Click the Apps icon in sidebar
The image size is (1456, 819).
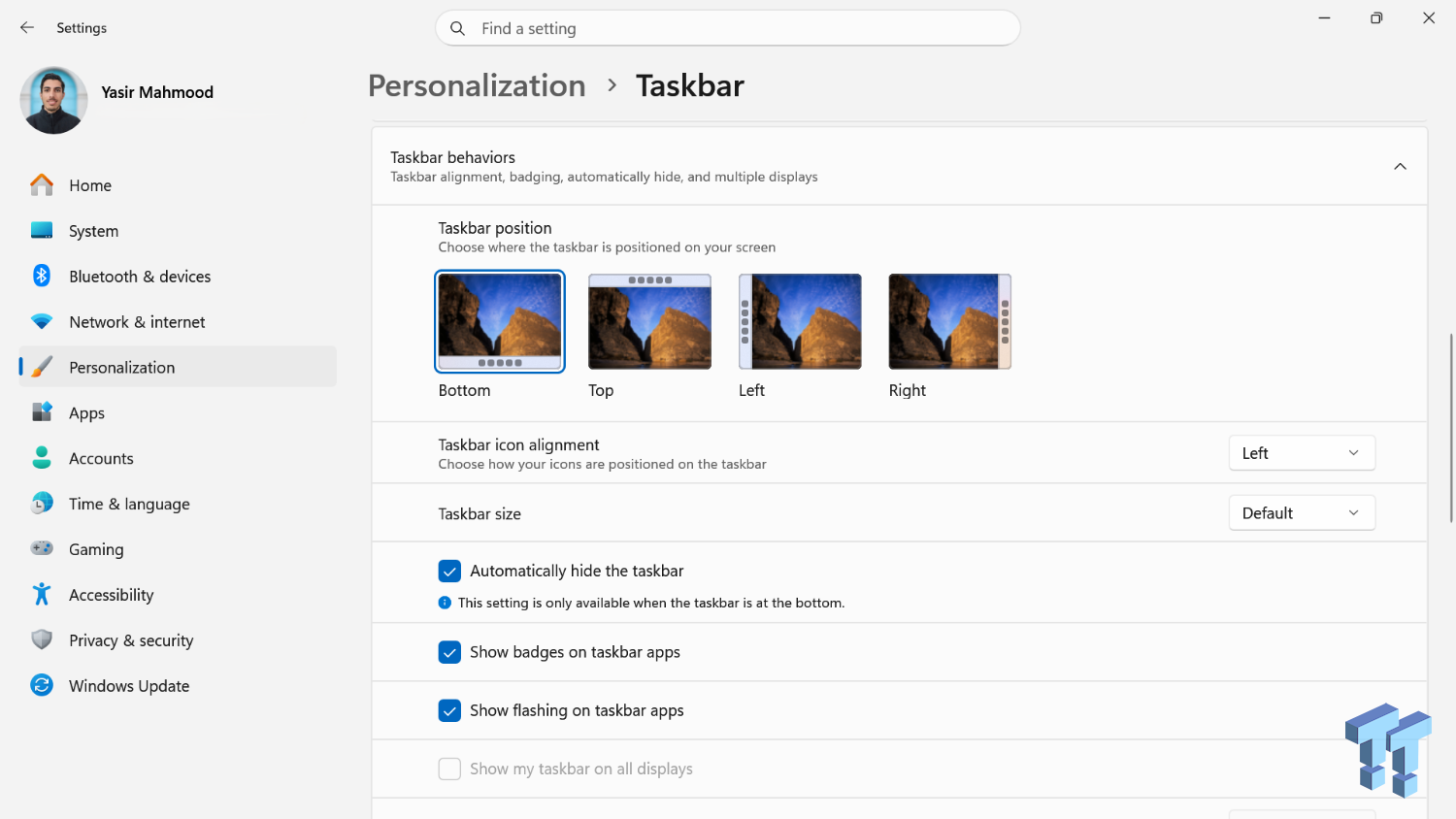click(42, 412)
